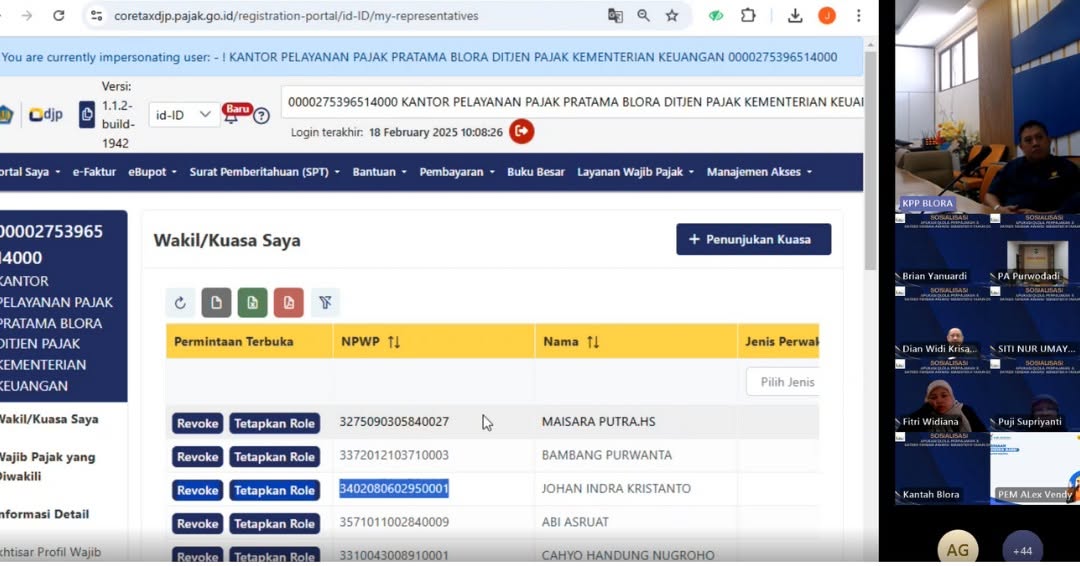
Task: Open the Pilih Jenis filter dropdown
Action: click(x=783, y=382)
